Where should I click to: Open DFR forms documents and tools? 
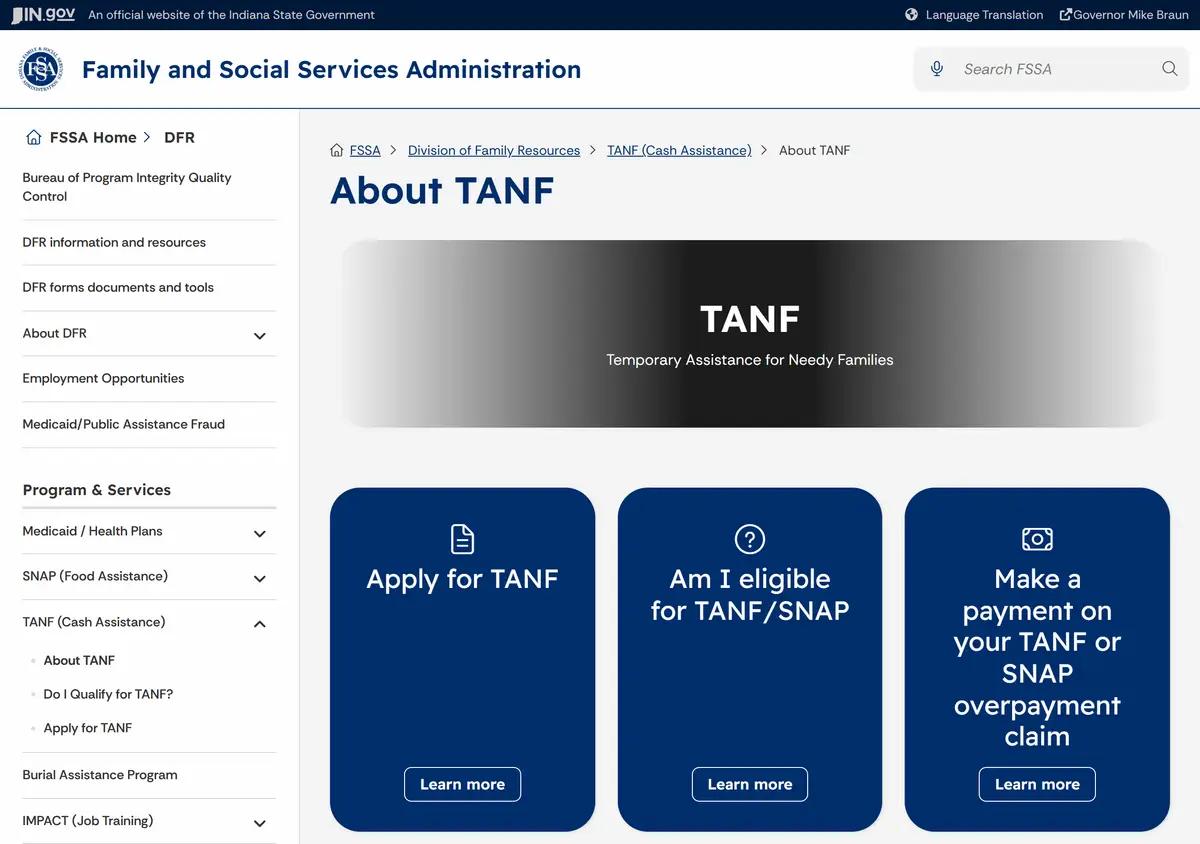pos(118,287)
